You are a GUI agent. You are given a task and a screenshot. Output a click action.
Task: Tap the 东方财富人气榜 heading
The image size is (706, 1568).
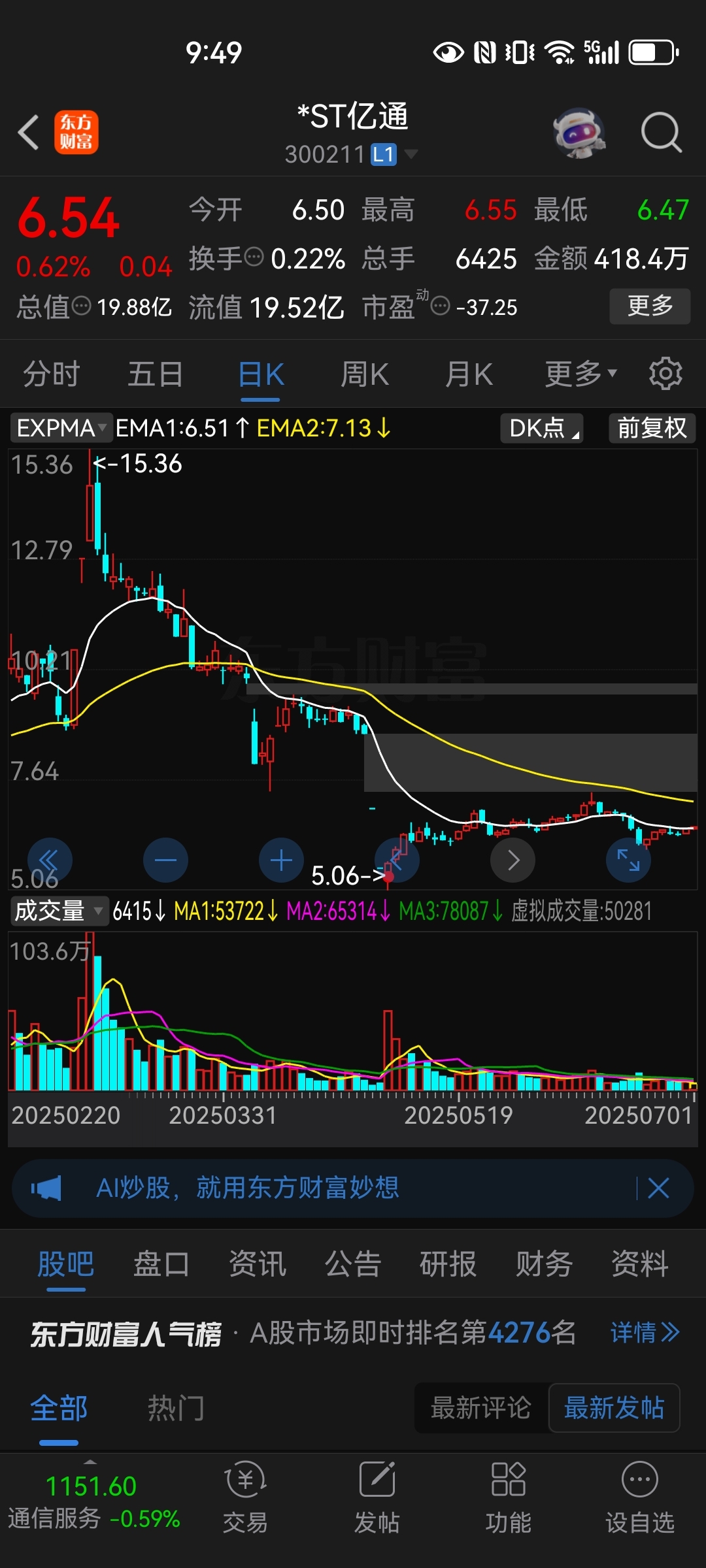pos(126,1333)
